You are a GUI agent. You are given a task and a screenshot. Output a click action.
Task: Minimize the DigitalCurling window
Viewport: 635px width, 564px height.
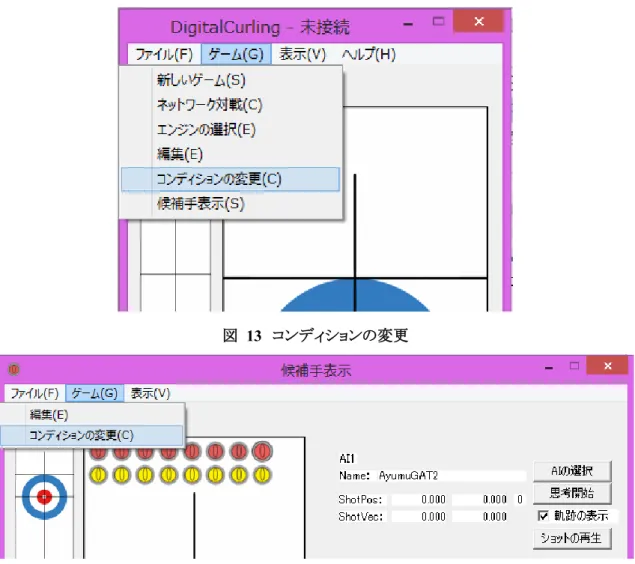408,24
